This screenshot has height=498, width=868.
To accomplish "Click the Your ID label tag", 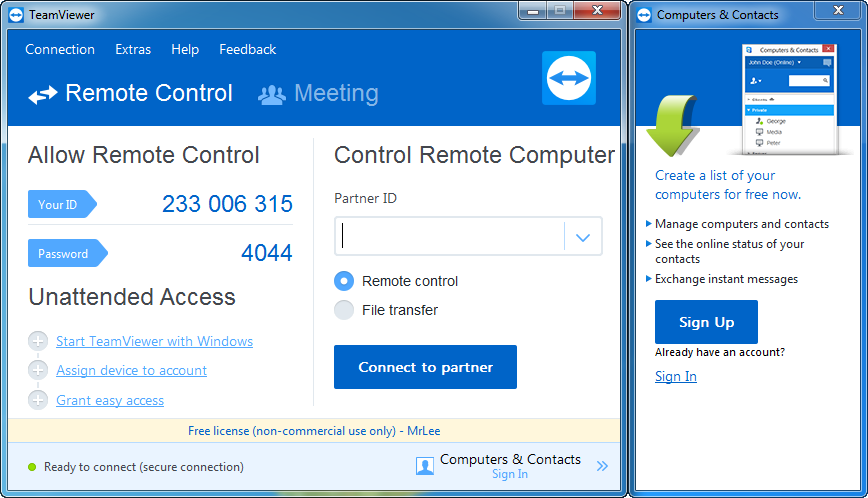I will 62,204.
